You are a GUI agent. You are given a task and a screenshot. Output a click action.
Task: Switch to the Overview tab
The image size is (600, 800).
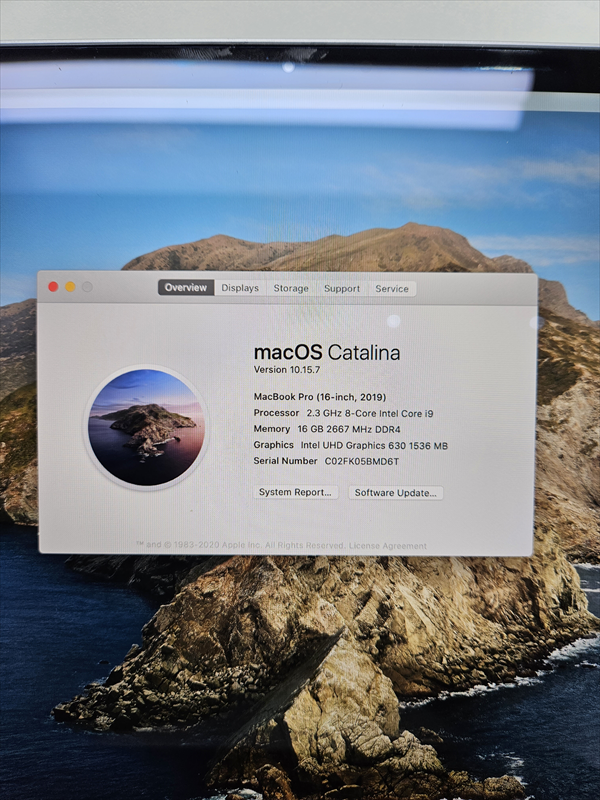click(186, 288)
